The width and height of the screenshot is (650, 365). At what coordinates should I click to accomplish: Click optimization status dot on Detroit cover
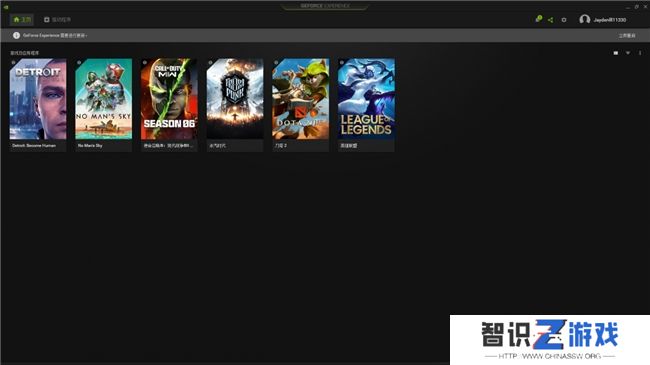(14, 63)
